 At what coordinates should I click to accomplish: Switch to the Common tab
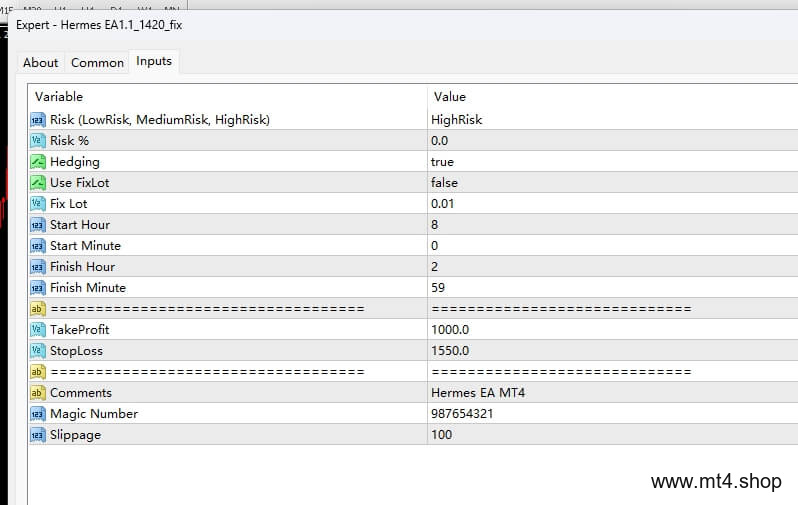coord(97,63)
